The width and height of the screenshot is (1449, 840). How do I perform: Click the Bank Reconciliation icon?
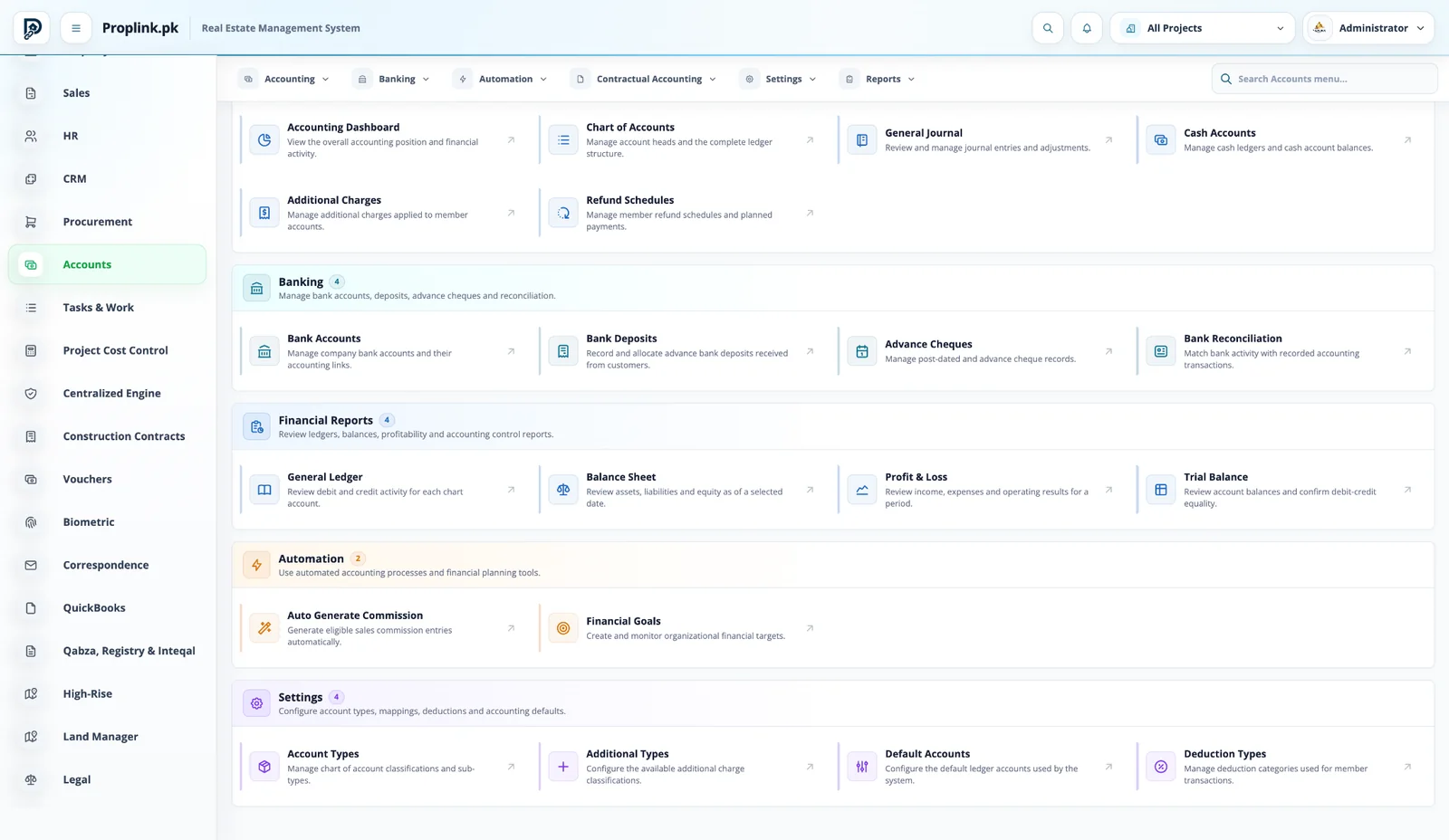point(1161,351)
